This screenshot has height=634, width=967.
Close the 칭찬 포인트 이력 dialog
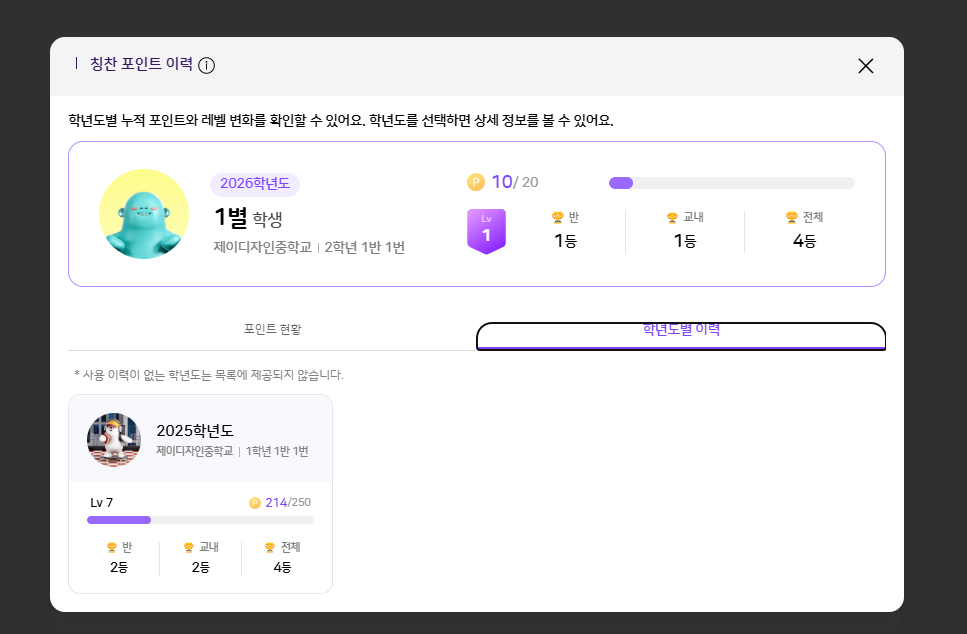(x=865, y=66)
